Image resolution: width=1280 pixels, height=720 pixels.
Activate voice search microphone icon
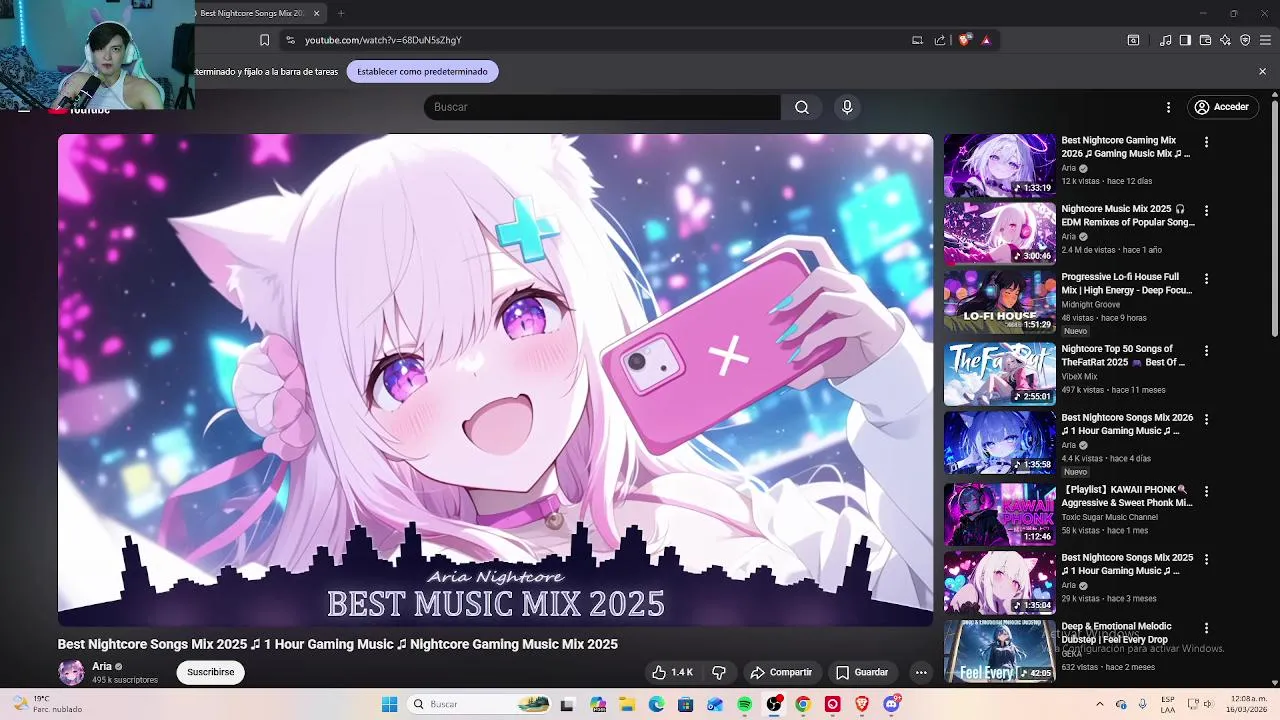click(847, 107)
